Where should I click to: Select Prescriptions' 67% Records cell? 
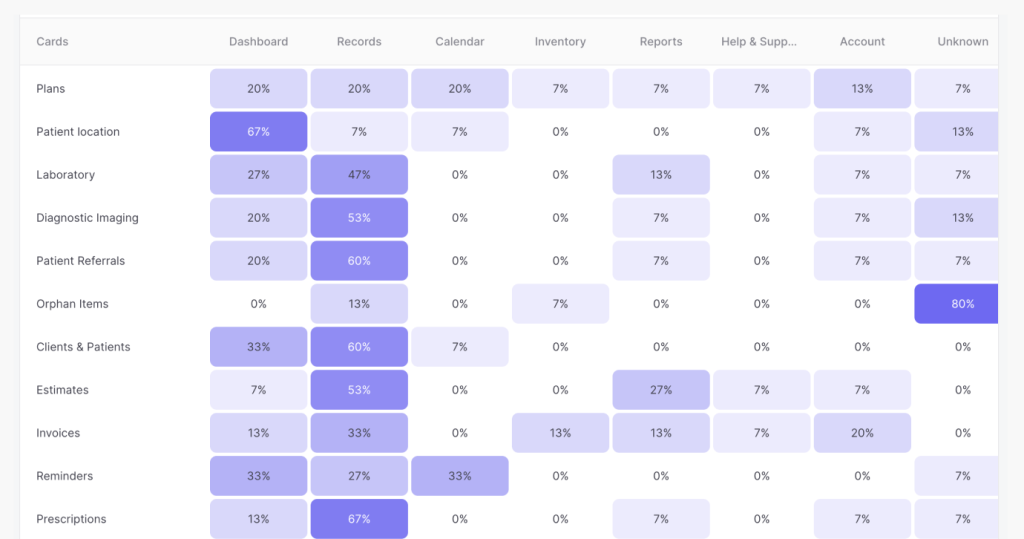point(359,519)
